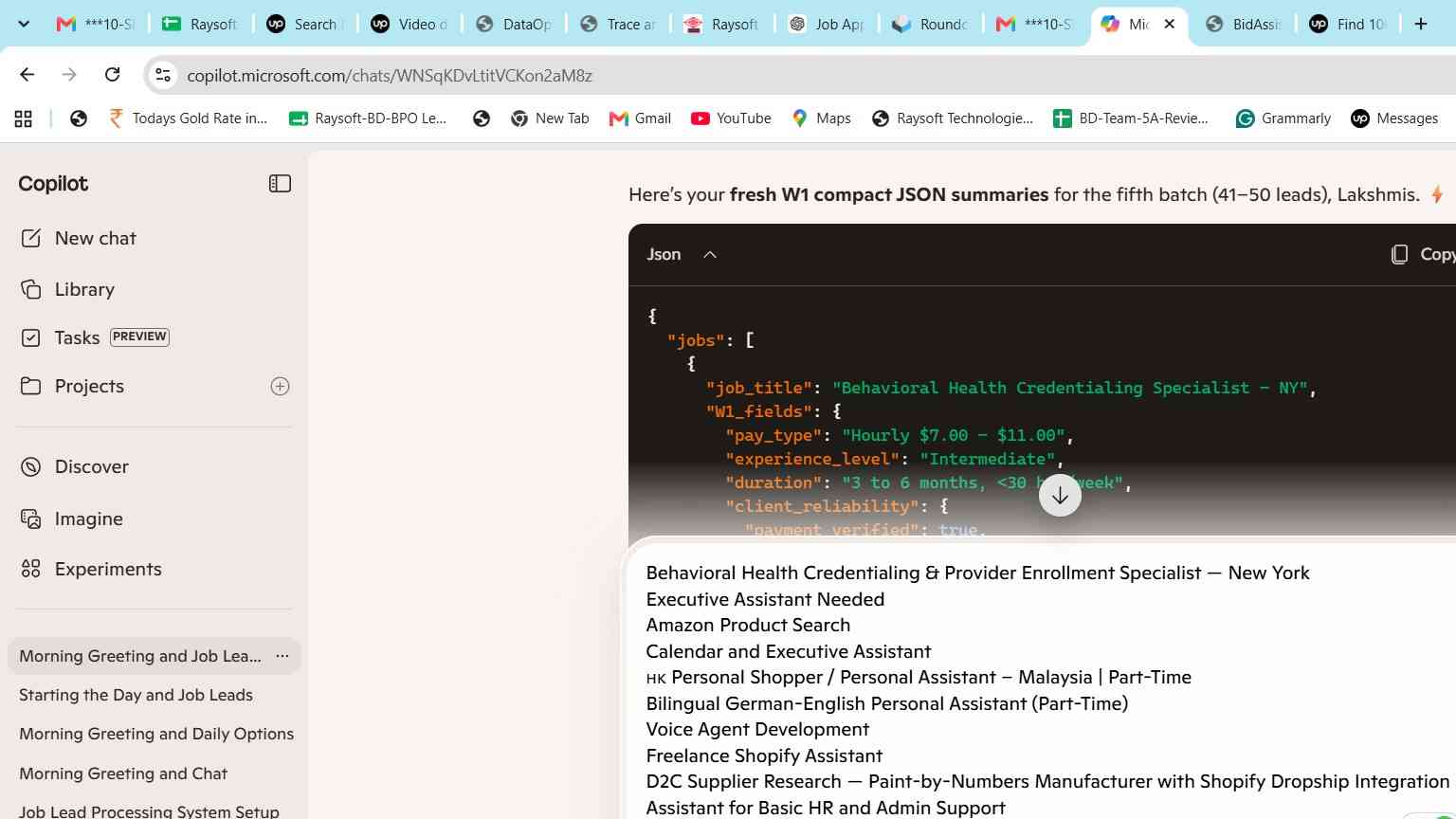Open the Grammarly bookmark
This screenshot has height=819, width=1456.
(1283, 118)
